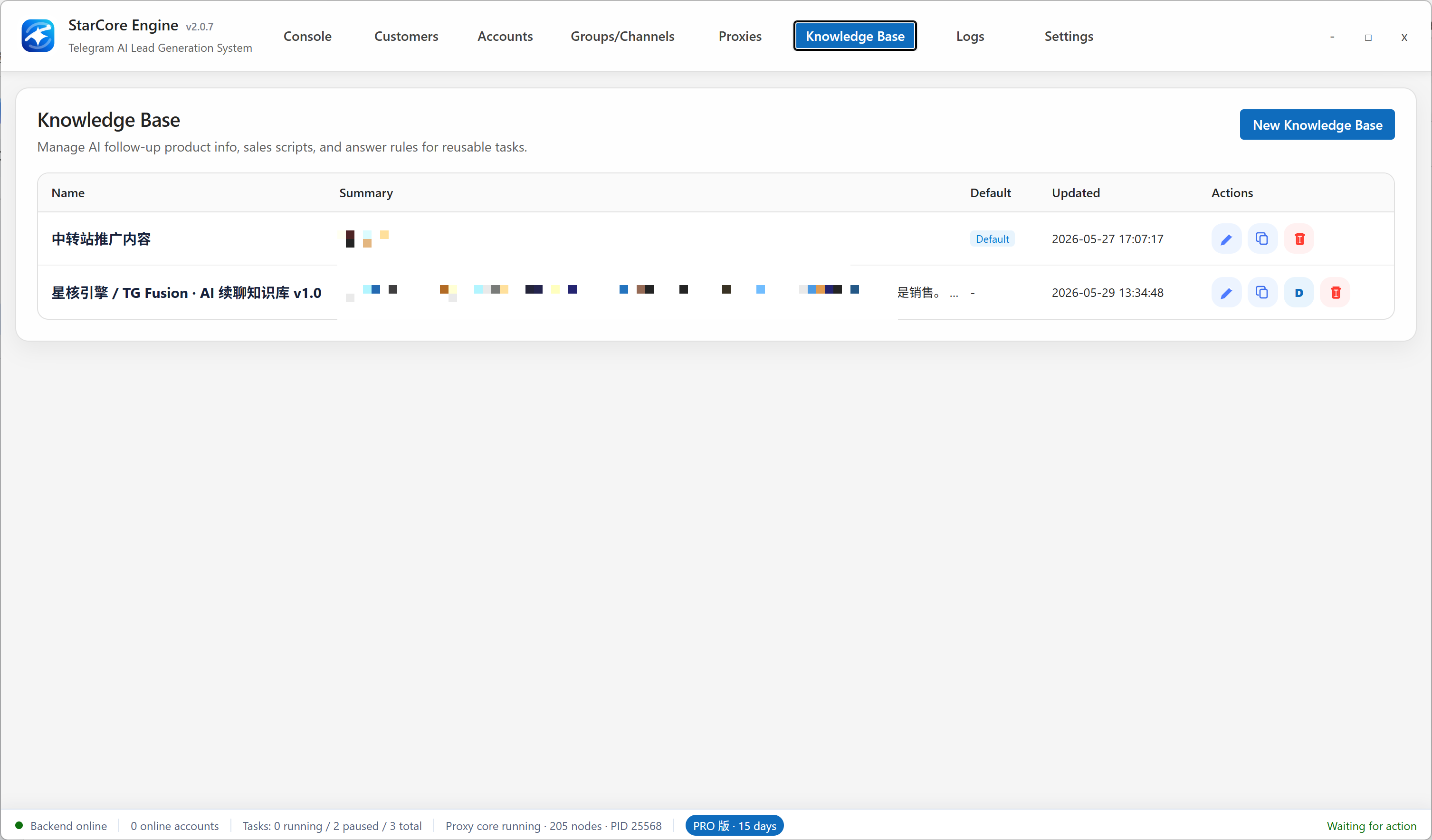Open the Console tab

click(x=307, y=36)
